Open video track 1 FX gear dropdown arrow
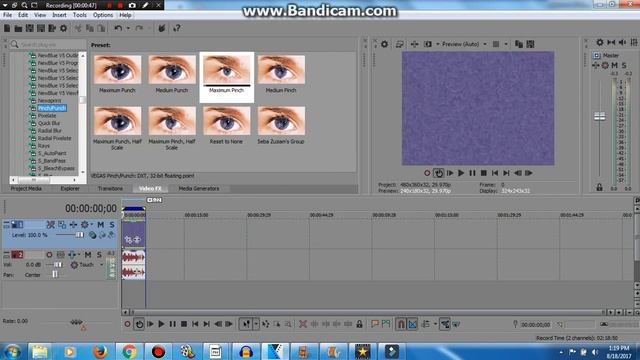This screenshot has height=360, width=640. coord(91,224)
